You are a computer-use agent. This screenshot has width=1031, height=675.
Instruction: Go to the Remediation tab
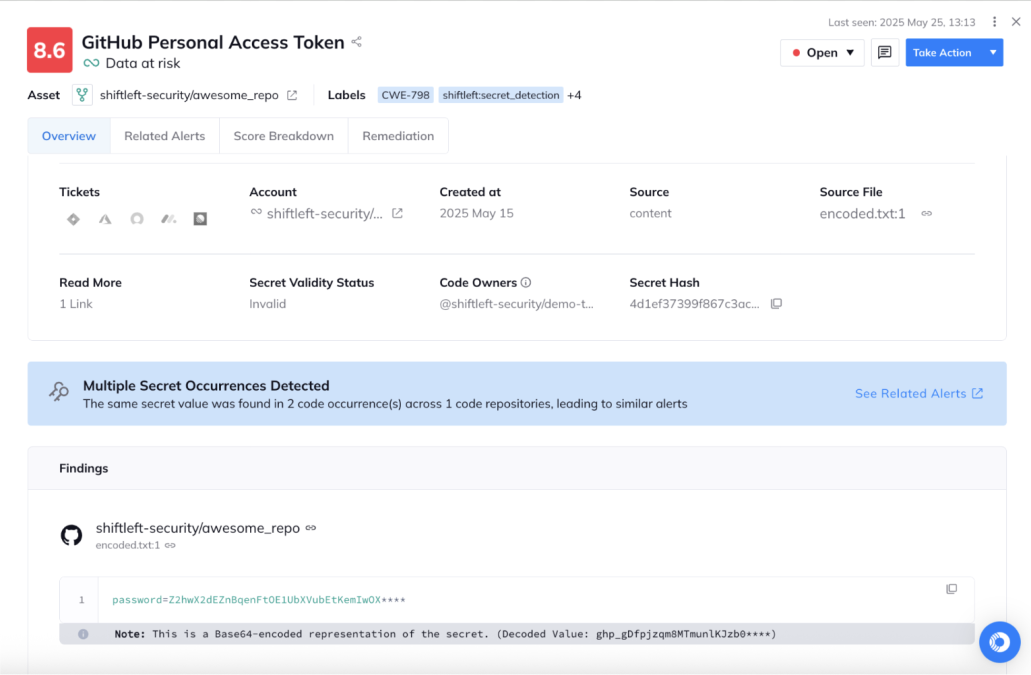point(398,136)
